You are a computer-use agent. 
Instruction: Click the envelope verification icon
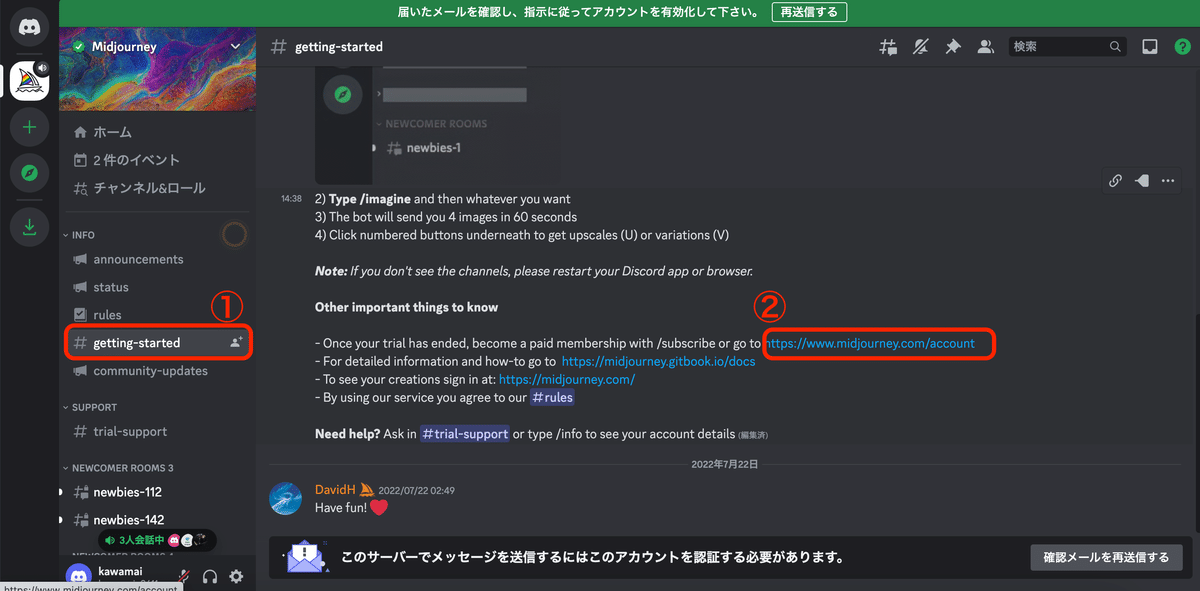[x=305, y=557]
